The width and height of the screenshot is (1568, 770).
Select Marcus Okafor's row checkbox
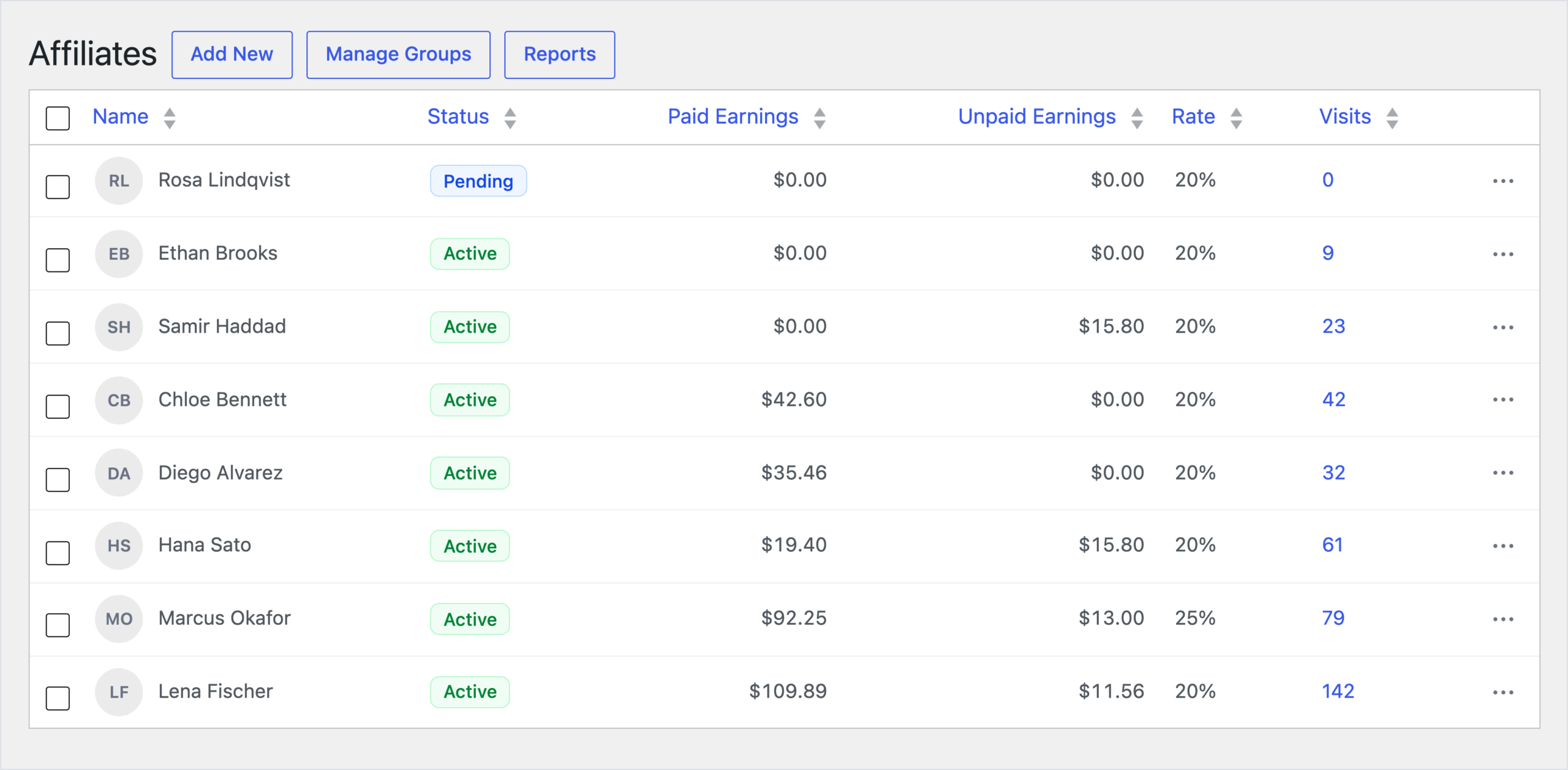[x=58, y=625]
